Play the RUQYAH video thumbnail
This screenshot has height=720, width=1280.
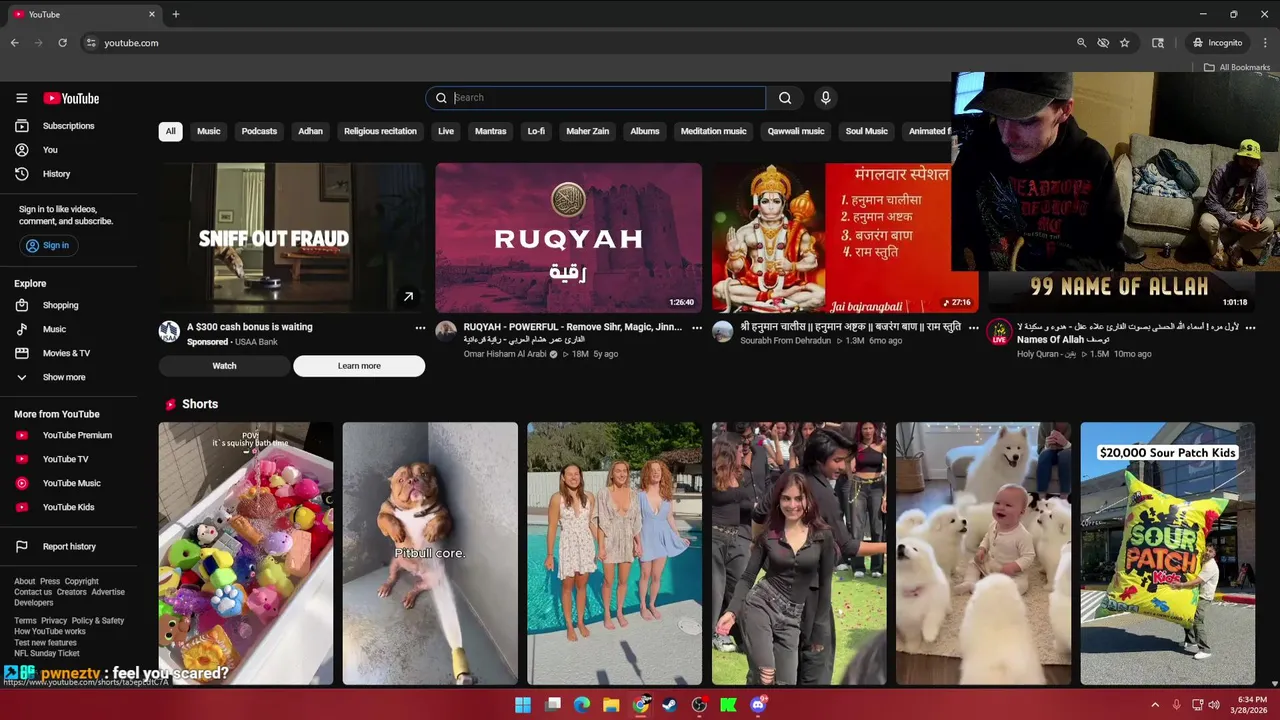click(568, 238)
